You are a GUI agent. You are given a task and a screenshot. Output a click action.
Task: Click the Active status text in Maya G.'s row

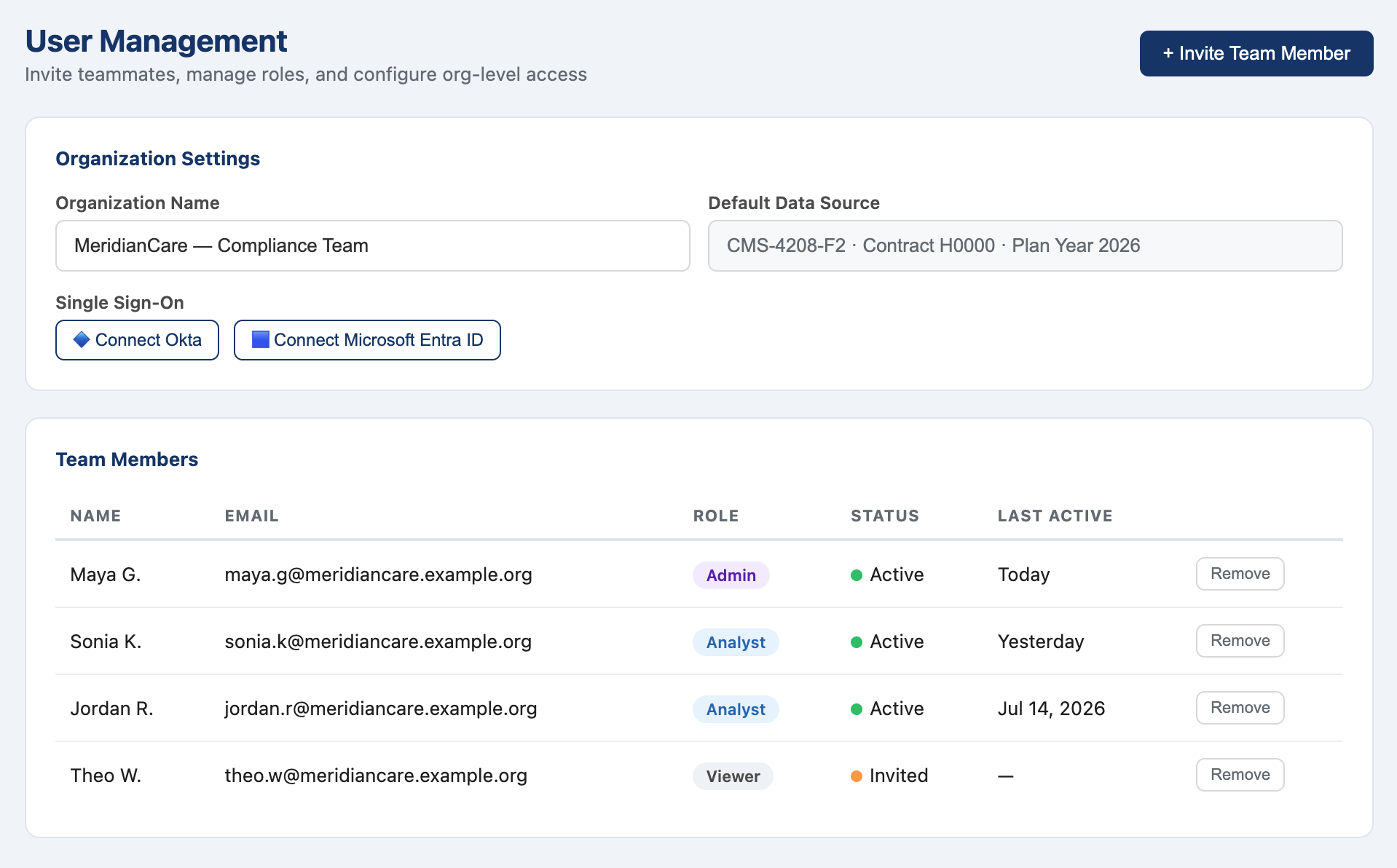(x=897, y=575)
